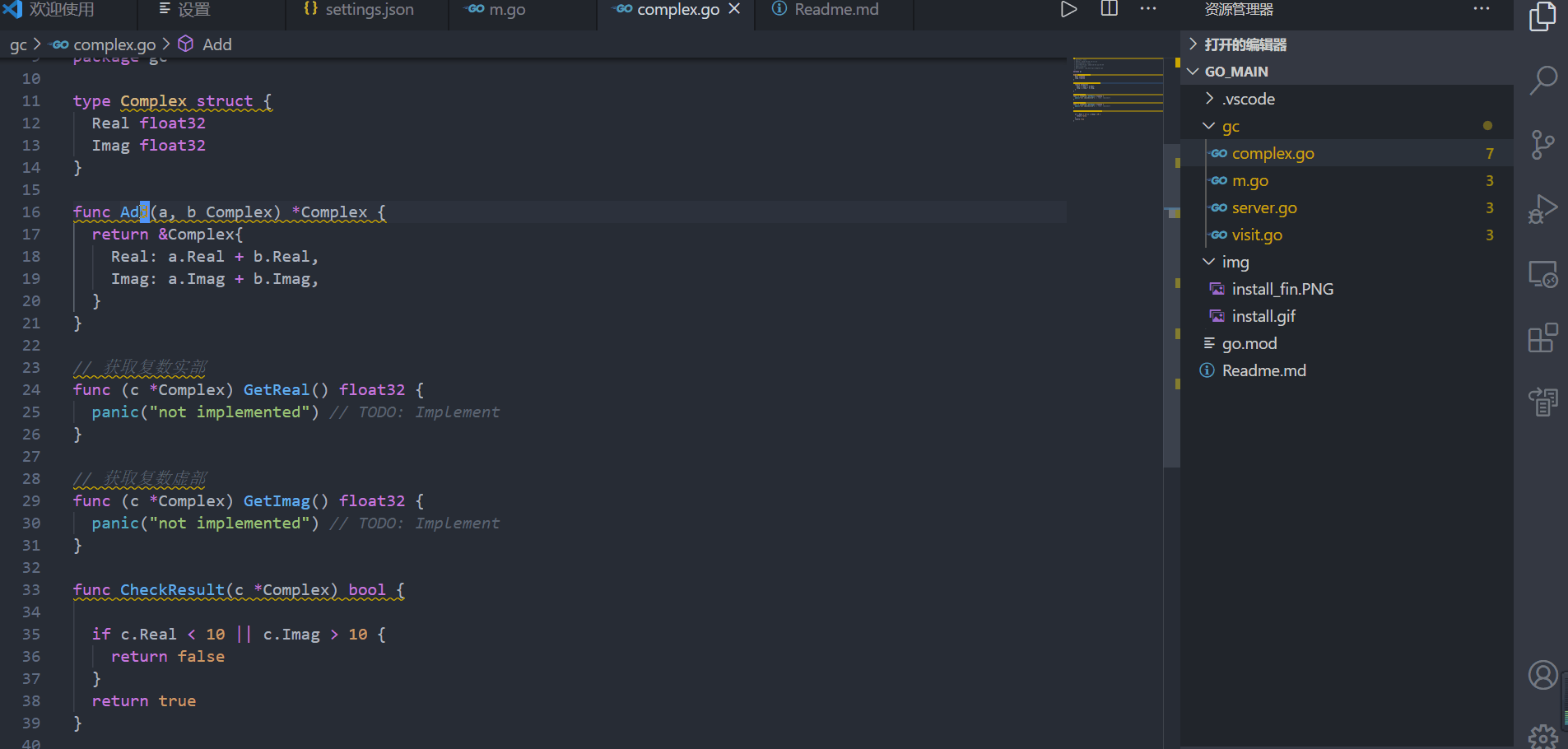
Task: Open Source Control in the activity bar
Action: [1543, 144]
